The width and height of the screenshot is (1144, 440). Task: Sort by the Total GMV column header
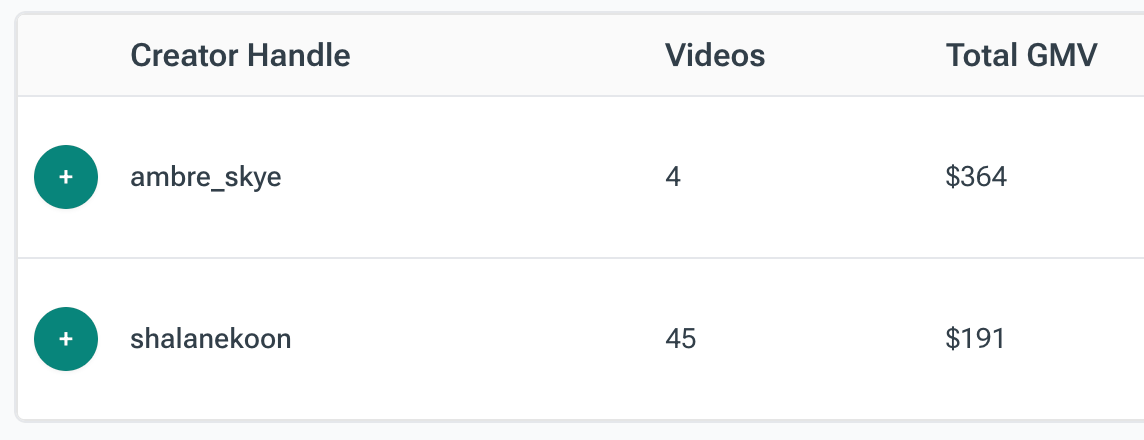click(x=1021, y=55)
